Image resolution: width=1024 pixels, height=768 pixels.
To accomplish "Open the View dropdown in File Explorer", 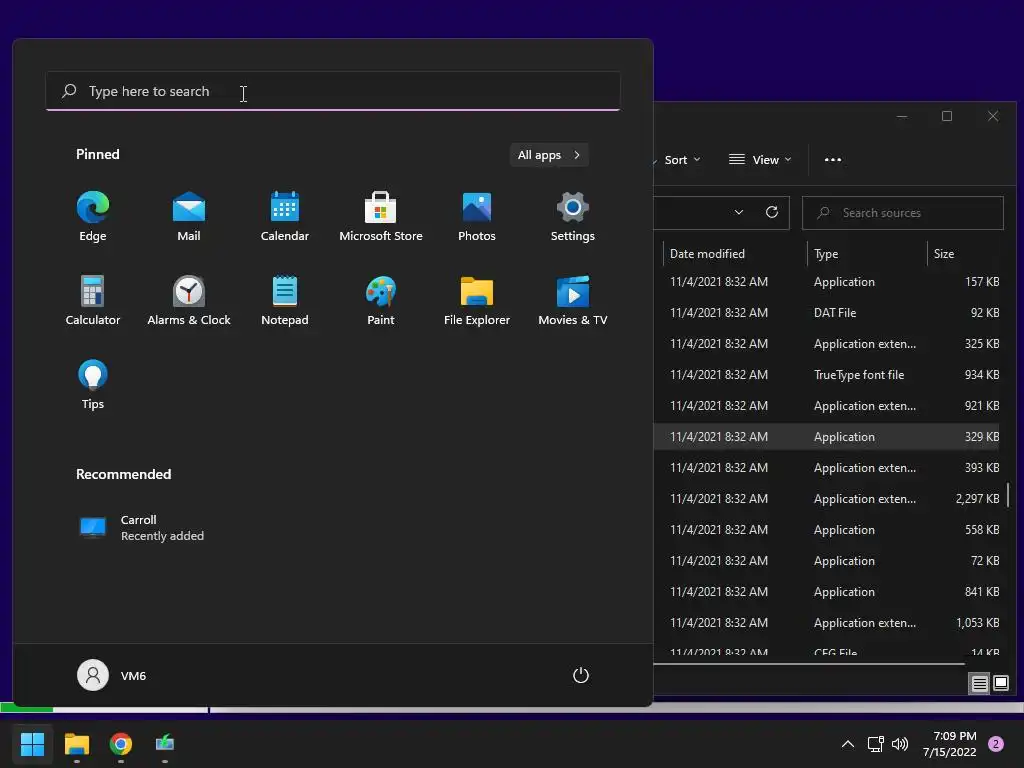I will (760, 159).
